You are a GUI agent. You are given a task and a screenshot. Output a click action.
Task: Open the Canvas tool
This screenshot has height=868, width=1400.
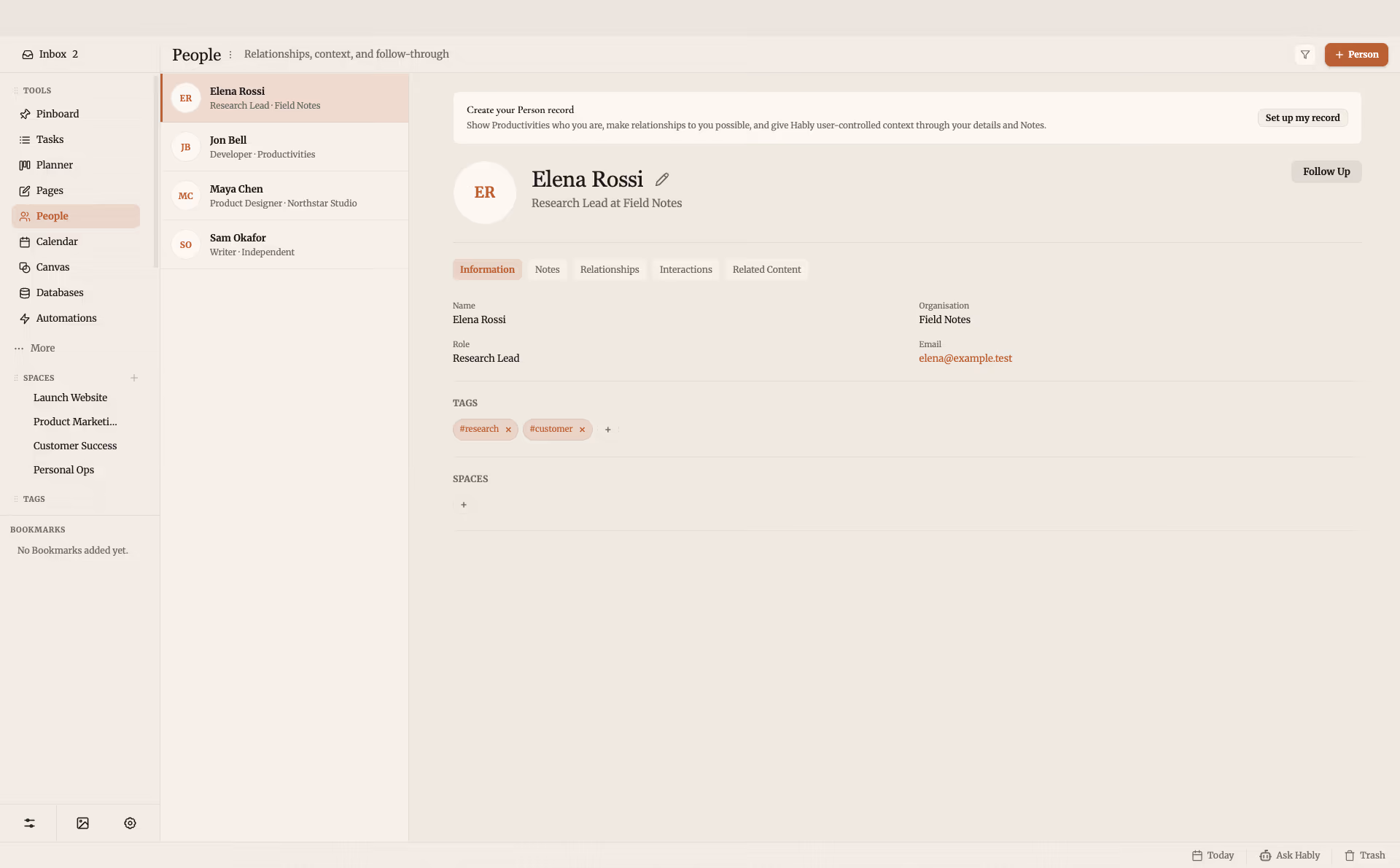75,267
